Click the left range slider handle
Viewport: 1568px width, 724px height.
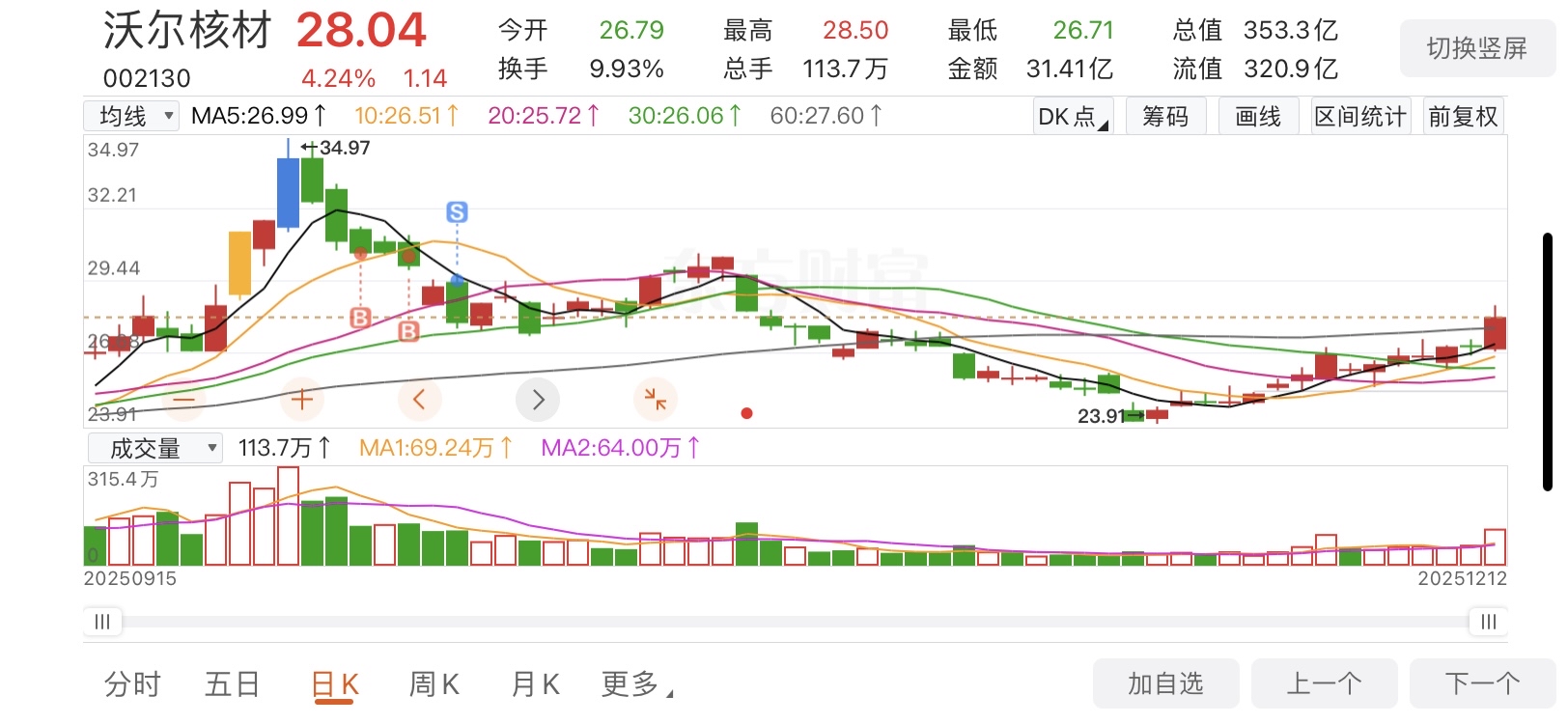click(x=102, y=622)
